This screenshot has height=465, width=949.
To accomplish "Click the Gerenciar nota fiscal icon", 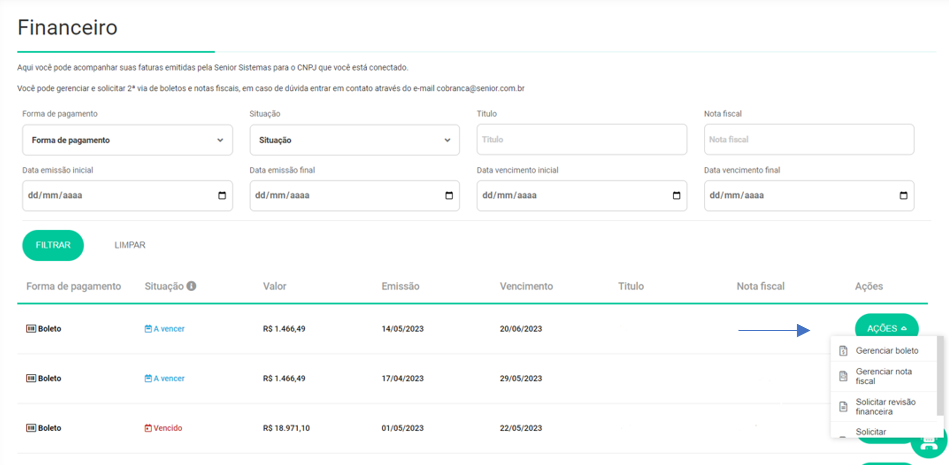I will (x=842, y=376).
